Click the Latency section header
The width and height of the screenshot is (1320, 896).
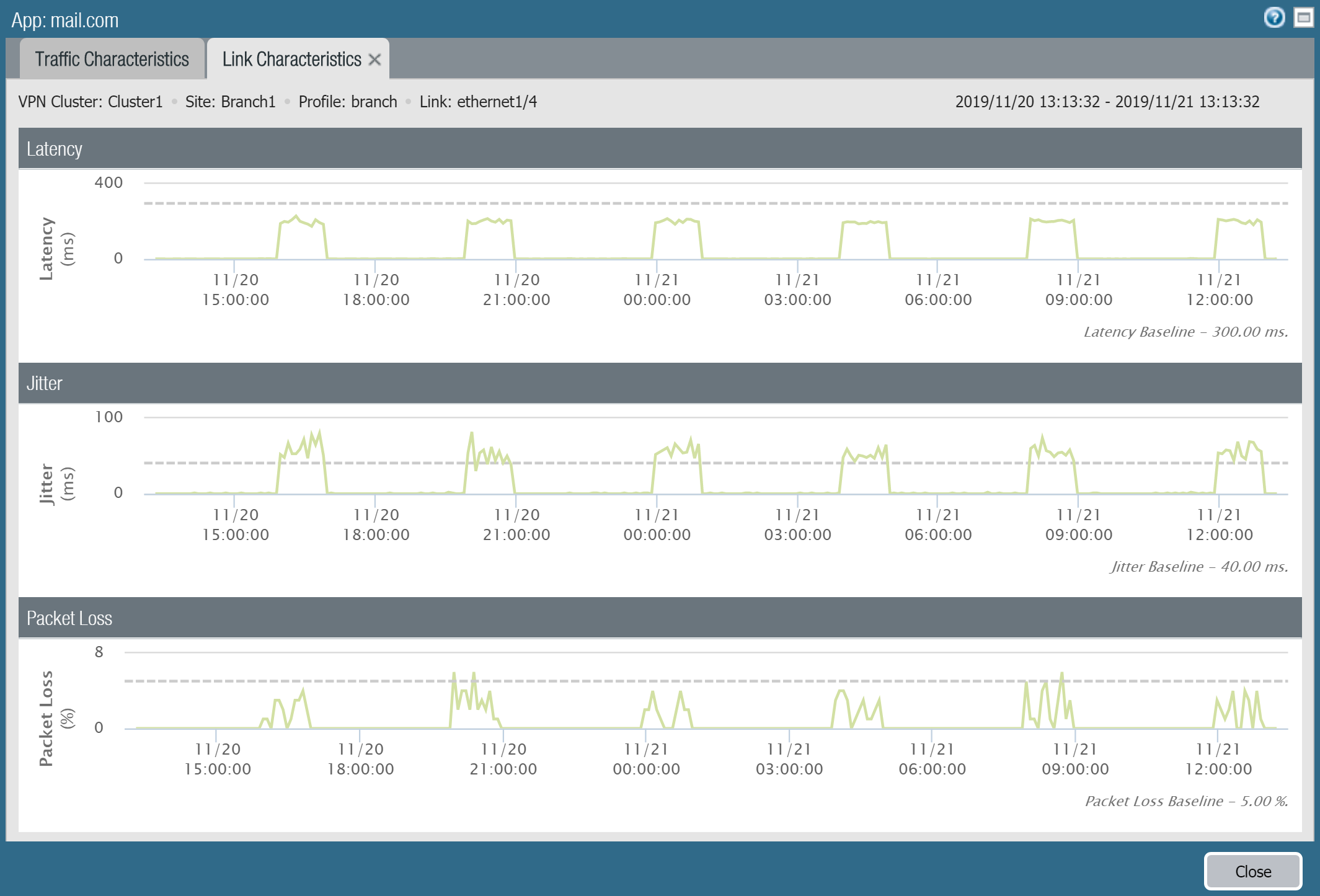(55, 149)
